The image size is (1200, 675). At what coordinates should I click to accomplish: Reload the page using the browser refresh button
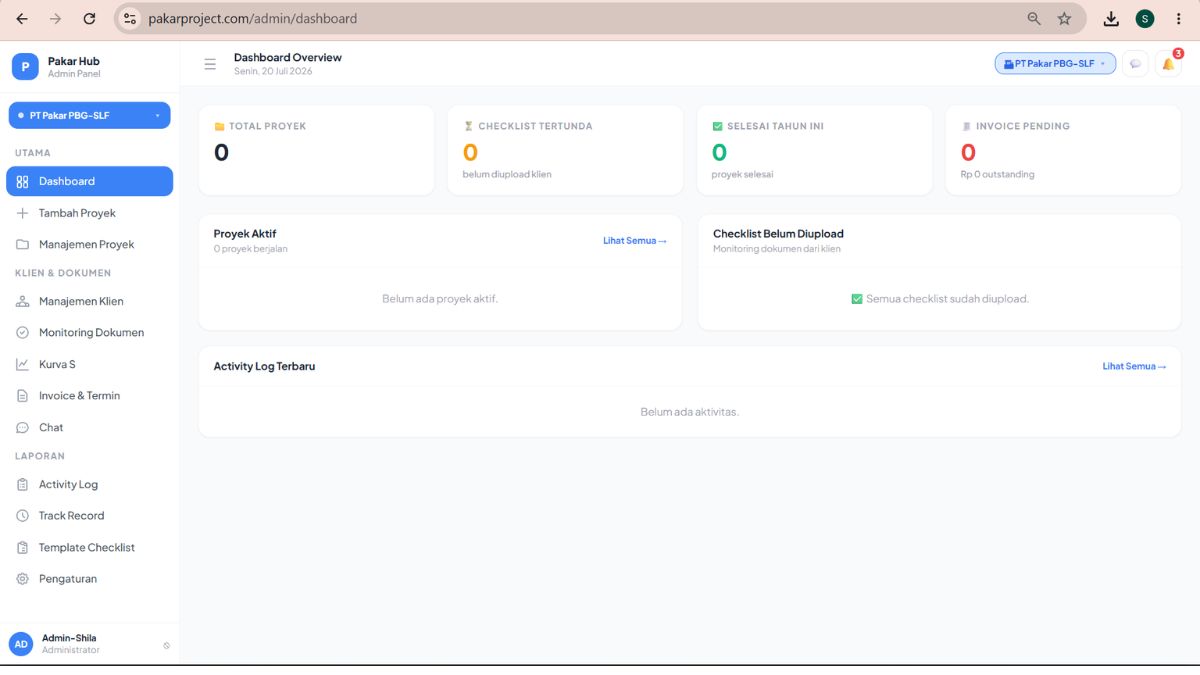[89, 19]
